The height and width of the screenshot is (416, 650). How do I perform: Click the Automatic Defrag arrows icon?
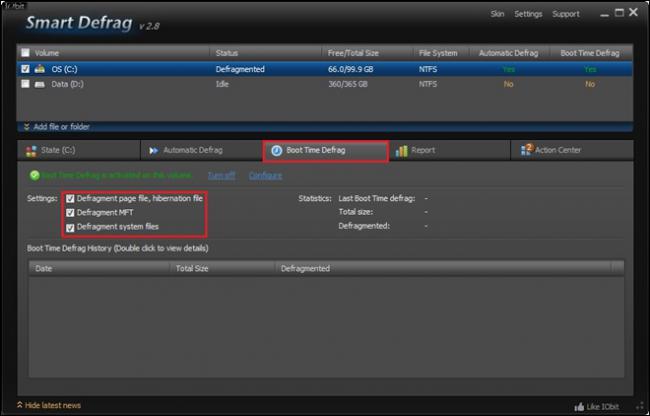pyautogui.click(x=154, y=150)
